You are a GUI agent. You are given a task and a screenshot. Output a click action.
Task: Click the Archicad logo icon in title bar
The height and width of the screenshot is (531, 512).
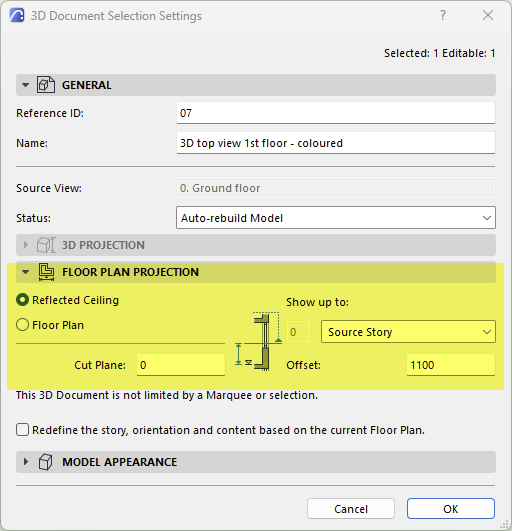click(x=17, y=16)
